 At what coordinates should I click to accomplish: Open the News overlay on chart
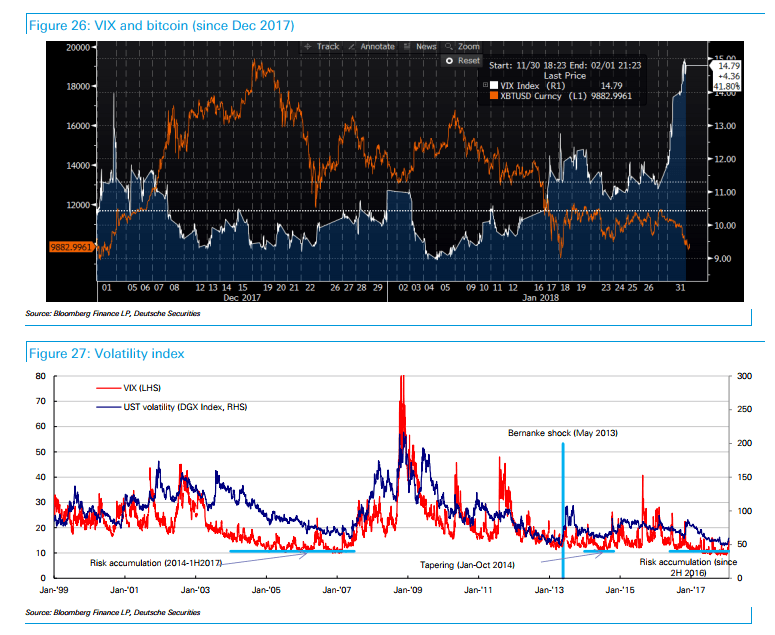tap(420, 47)
